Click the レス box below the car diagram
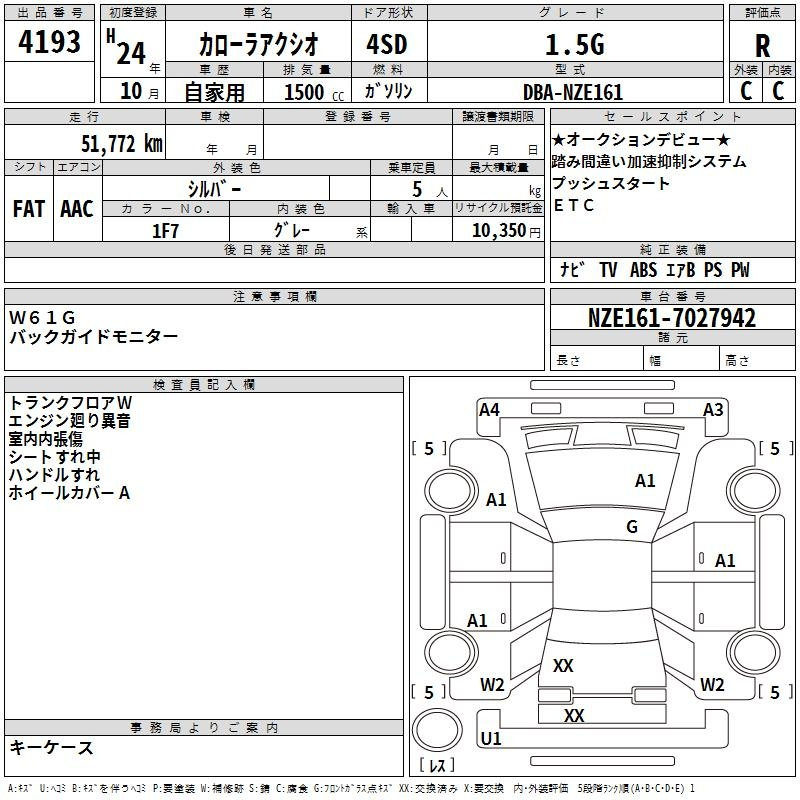 click(x=436, y=766)
